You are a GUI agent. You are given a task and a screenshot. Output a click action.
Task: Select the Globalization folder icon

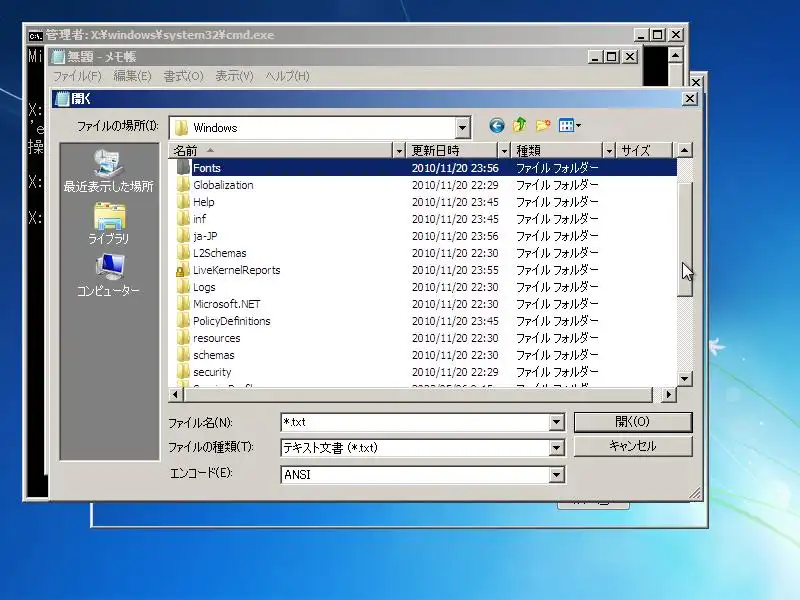183,185
